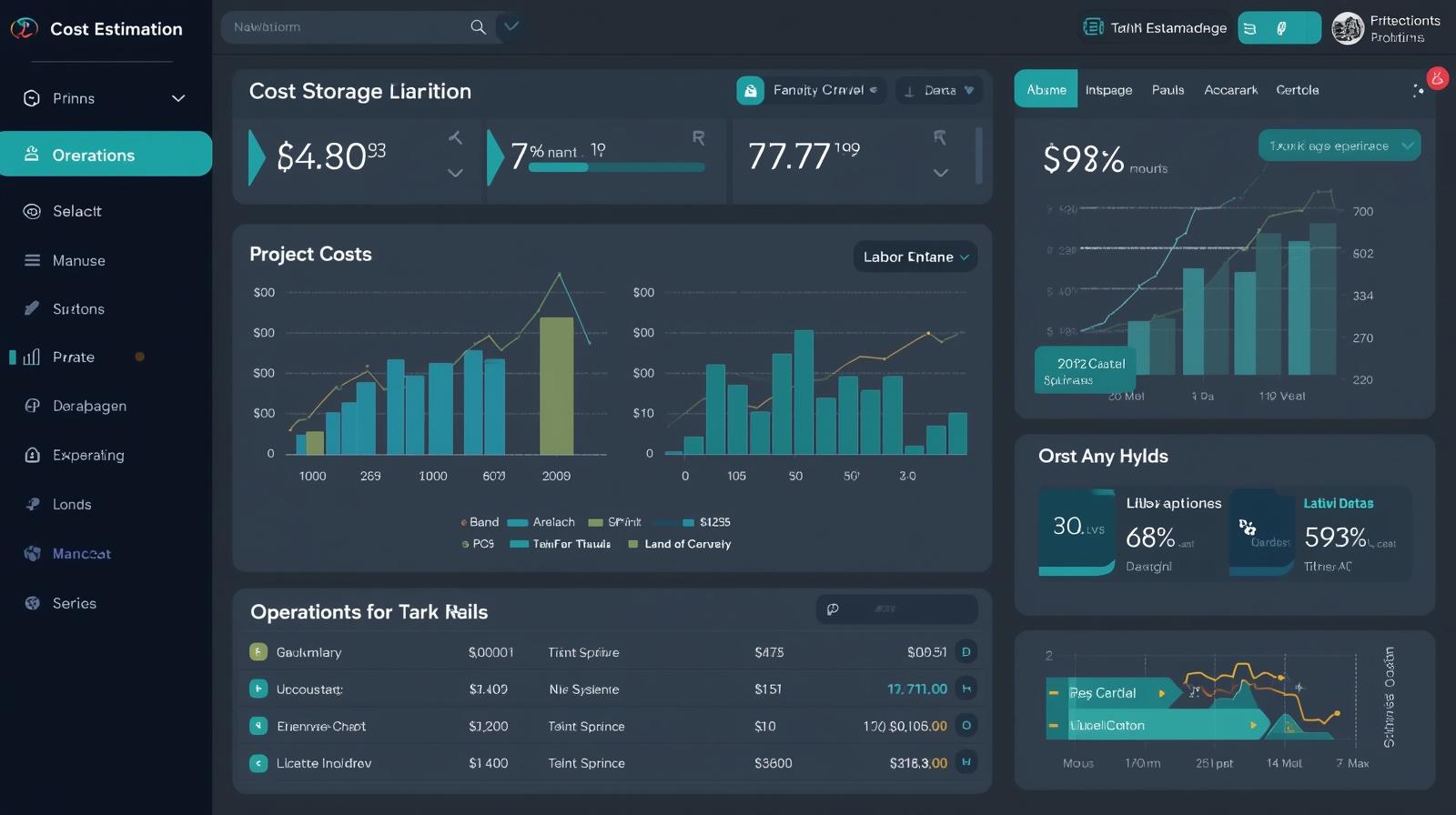Switch to the Accarark tab
Screen dimensions: 1456x815
click(x=1230, y=90)
